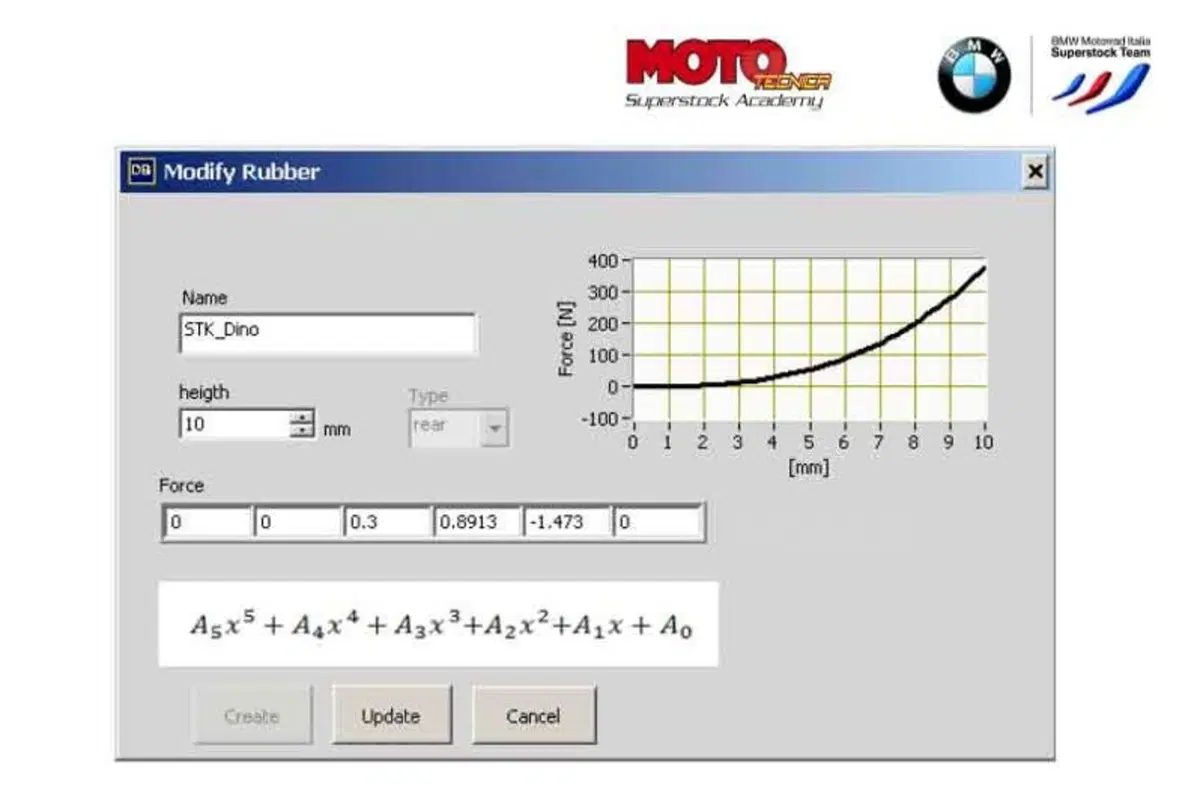Click the heigth label
Screen dimensions: 1200x799
[x=204, y=393]
